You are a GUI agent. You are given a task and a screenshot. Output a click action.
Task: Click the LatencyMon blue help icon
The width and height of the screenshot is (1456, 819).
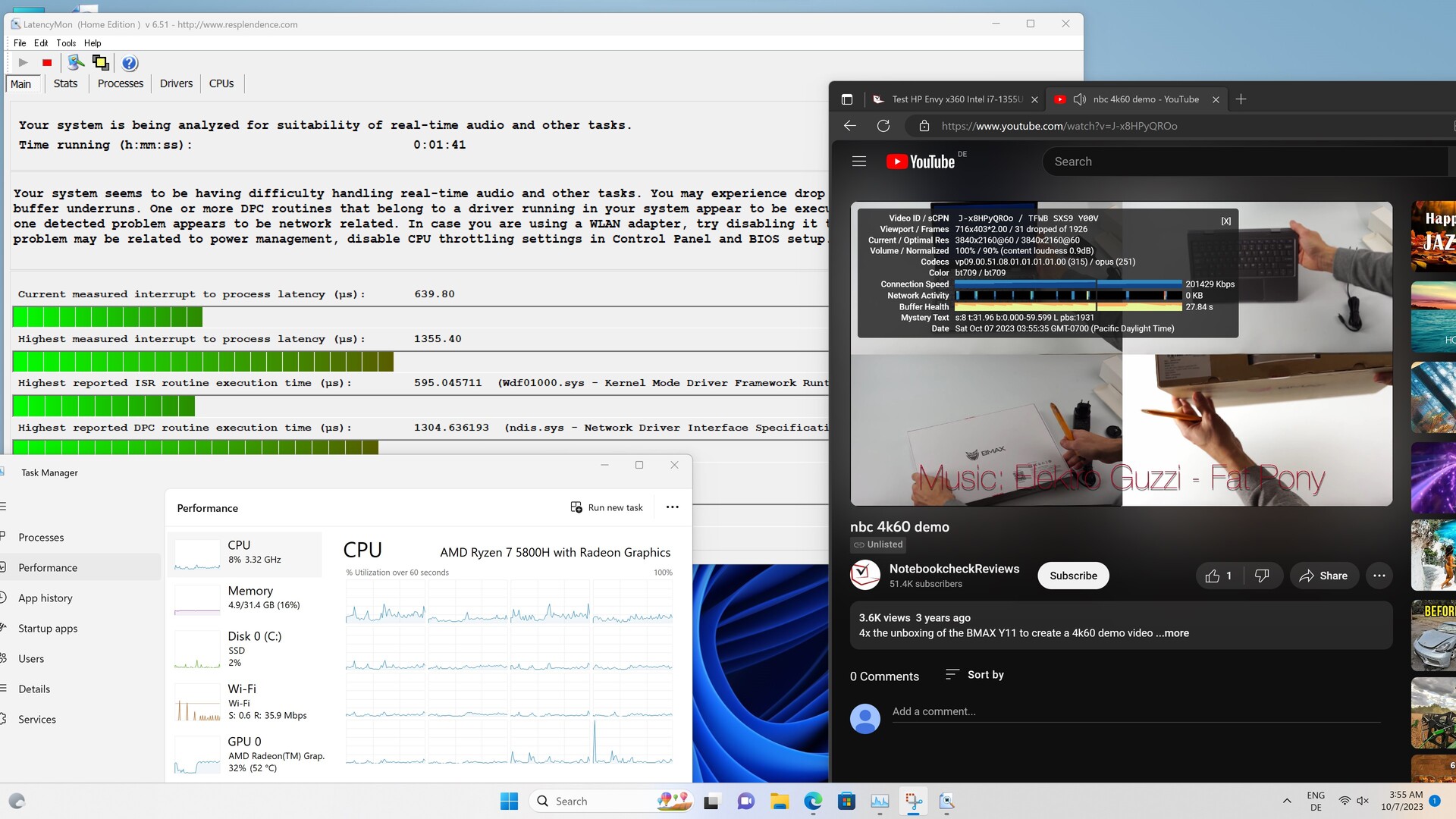130,63
